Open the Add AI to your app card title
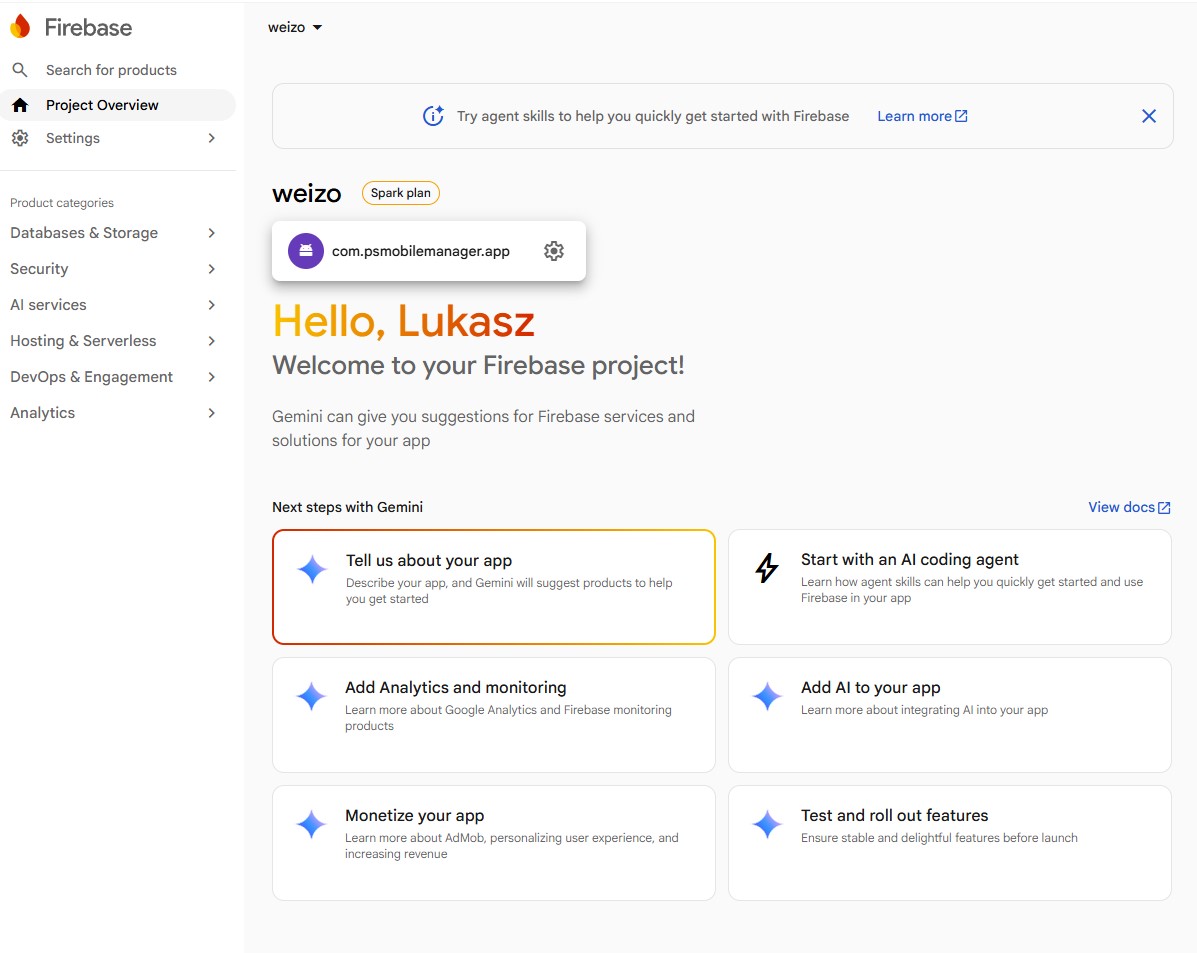The image size is (1197, 953). [x=870, y=687]
